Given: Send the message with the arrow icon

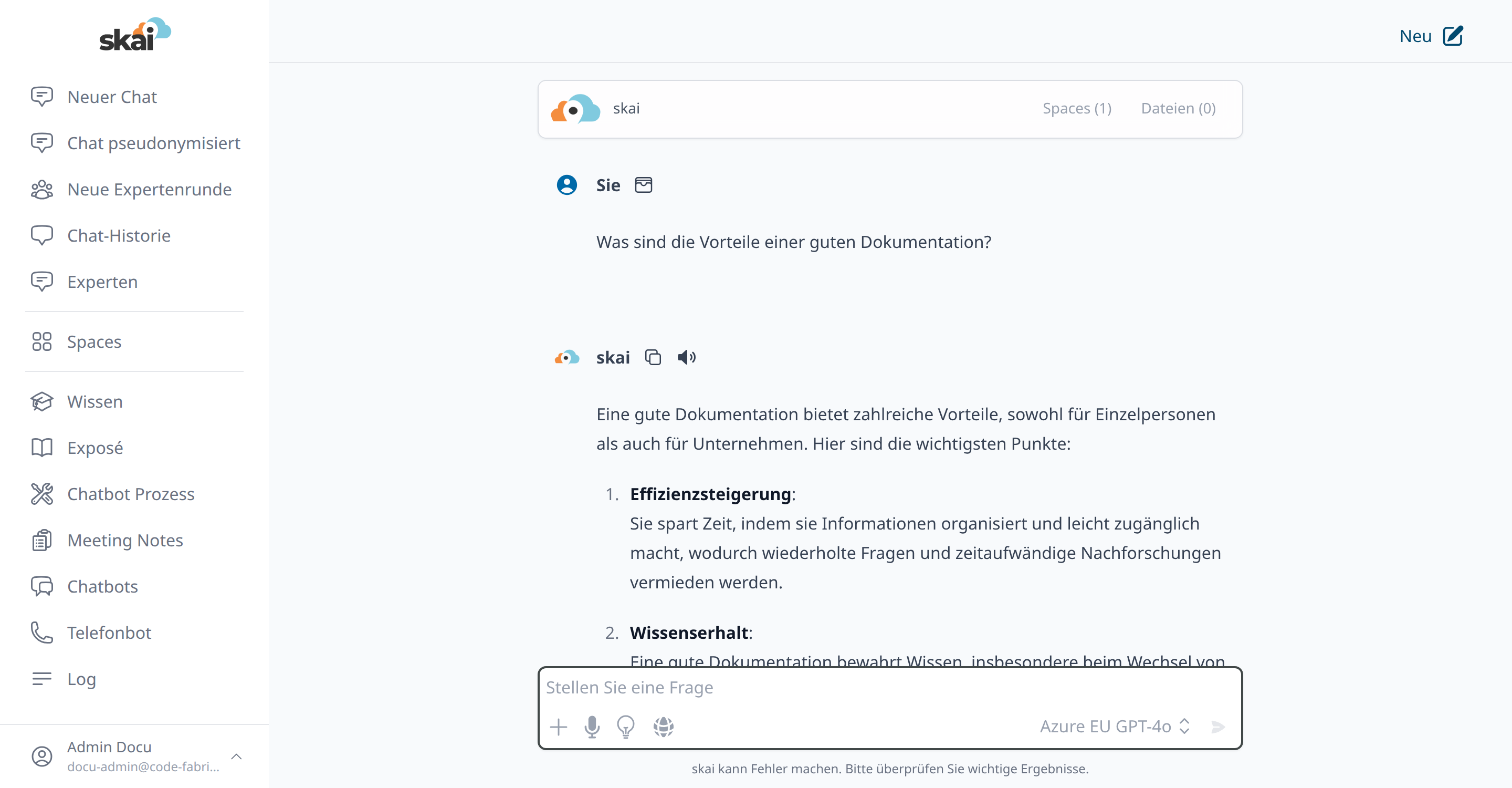Looking at the screenshot, I should click(x=1217, y=727).
